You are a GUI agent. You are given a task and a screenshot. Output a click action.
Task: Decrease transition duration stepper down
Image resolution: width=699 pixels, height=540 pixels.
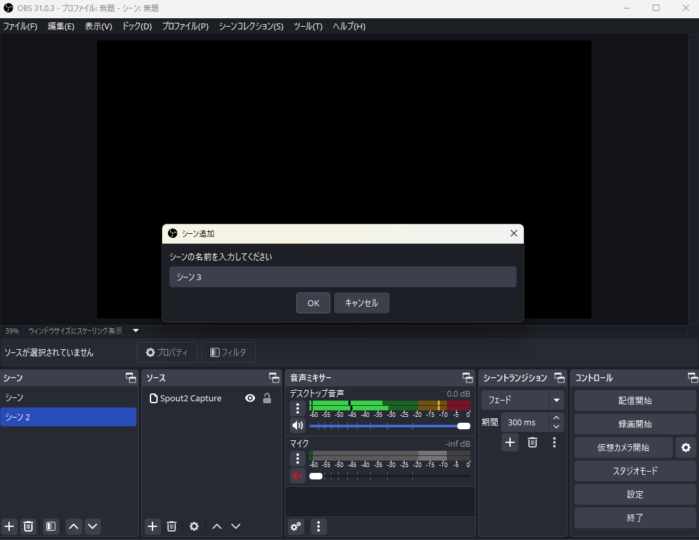tap(556, 427)
